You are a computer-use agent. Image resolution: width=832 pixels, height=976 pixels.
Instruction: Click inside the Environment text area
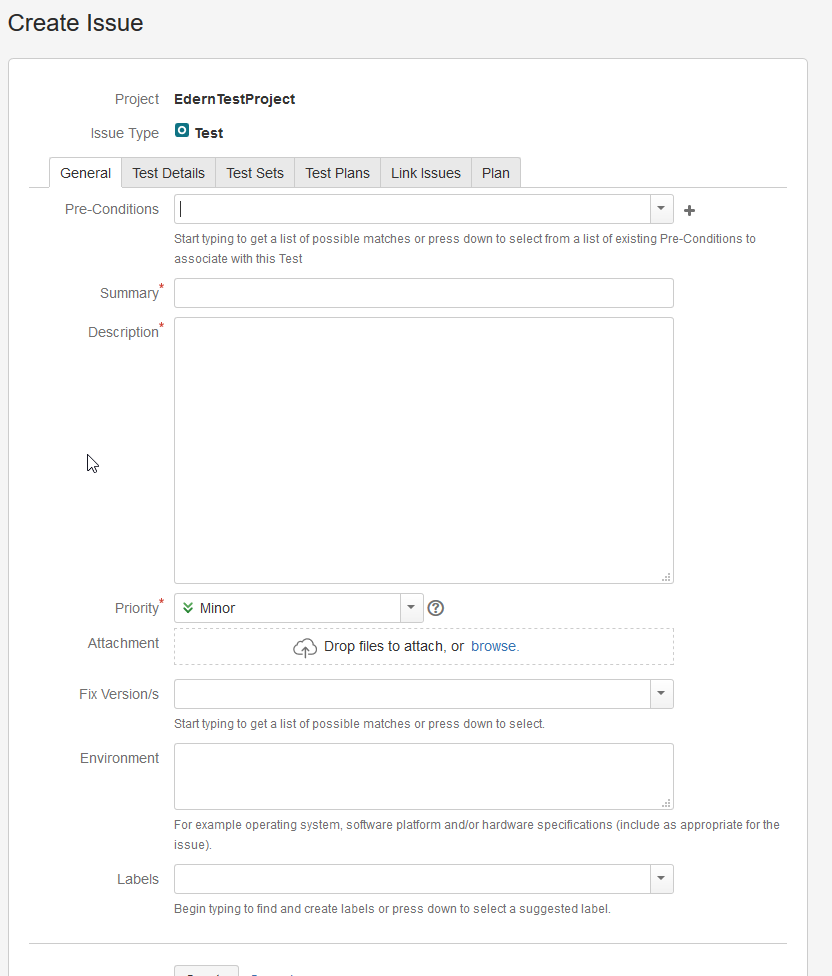[x=424, y=776]
